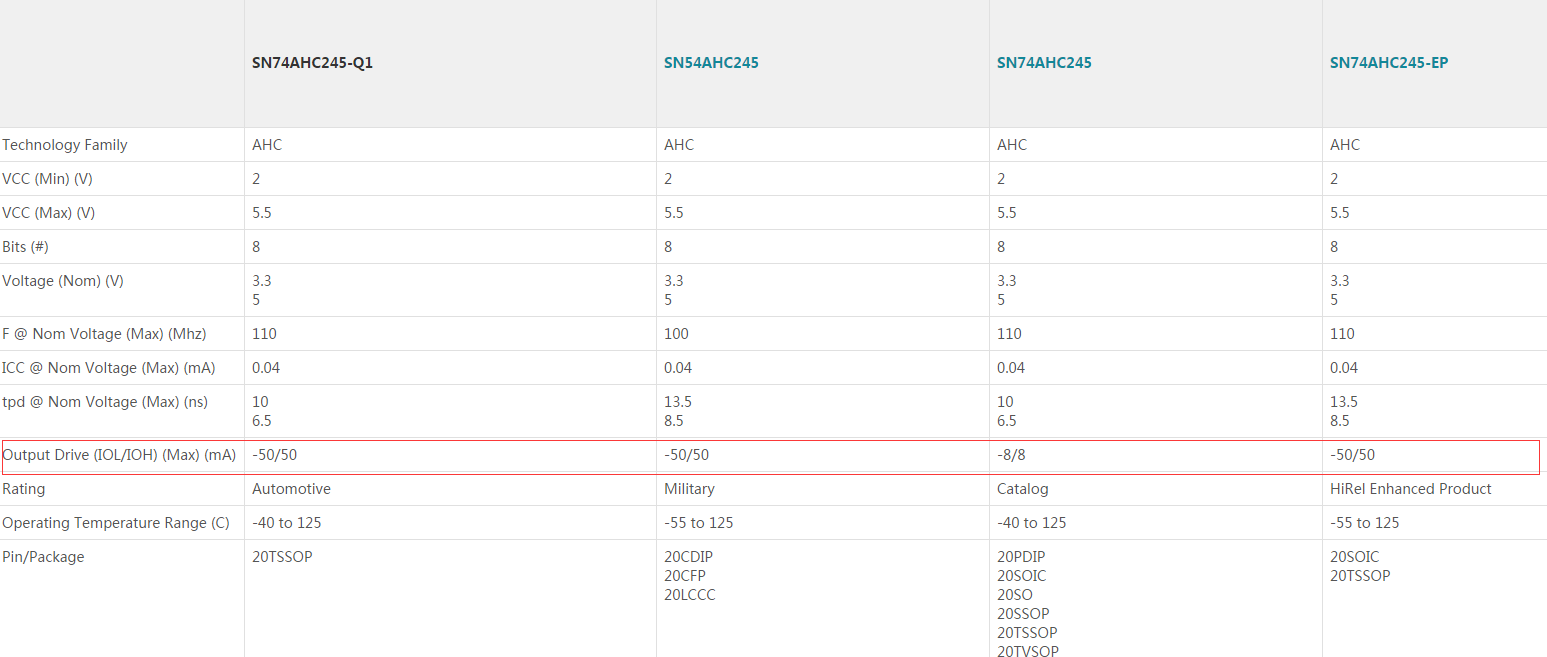Click the 20SO package value
1547x657 pixels.
1015,595
